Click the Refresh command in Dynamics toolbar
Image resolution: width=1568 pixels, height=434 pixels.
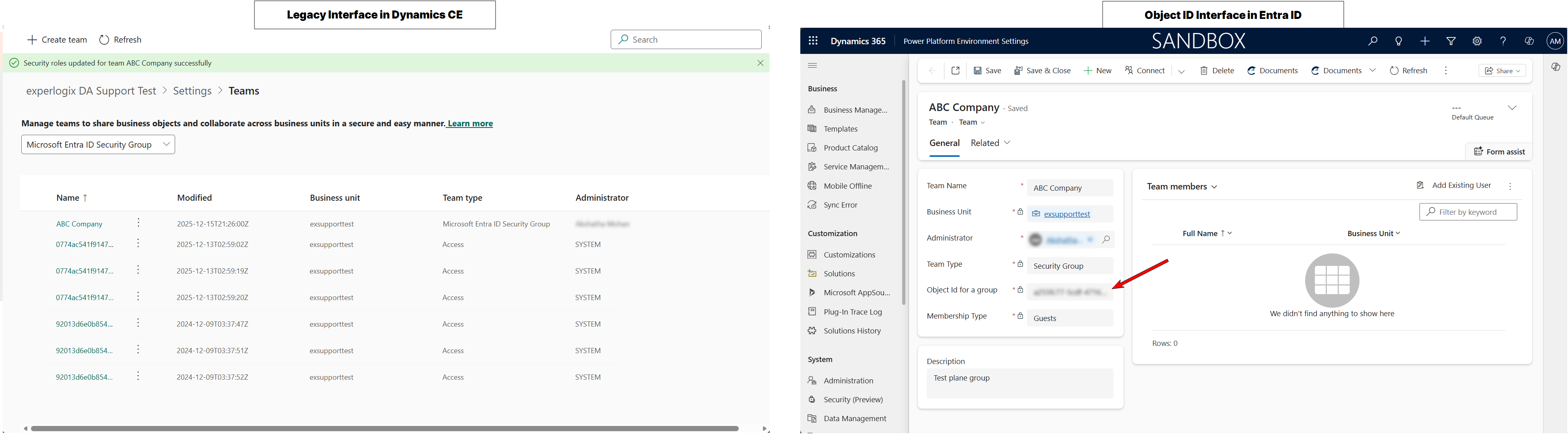[1409, 71]
